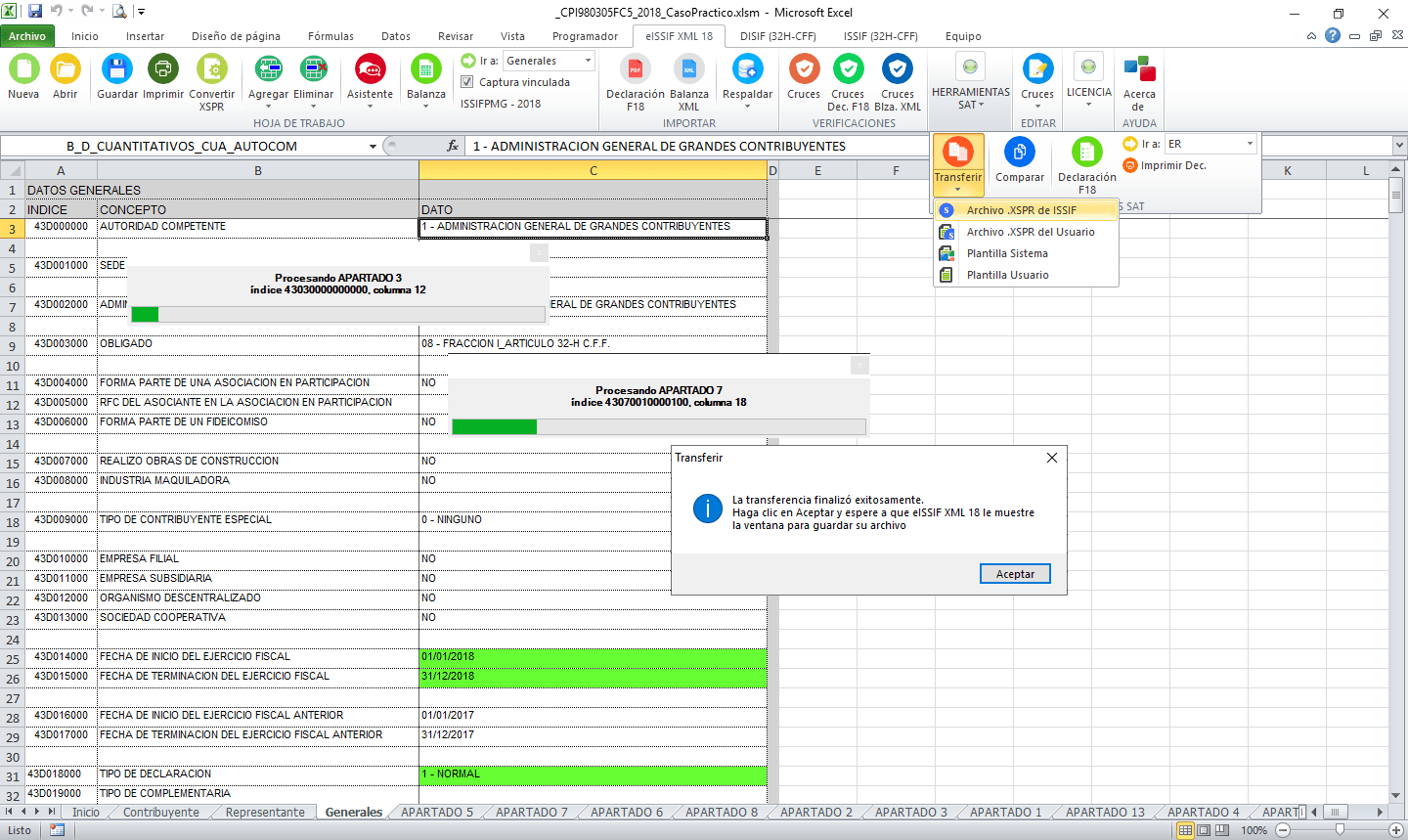
Task: Open the Archivo tab
Action: 27,36
